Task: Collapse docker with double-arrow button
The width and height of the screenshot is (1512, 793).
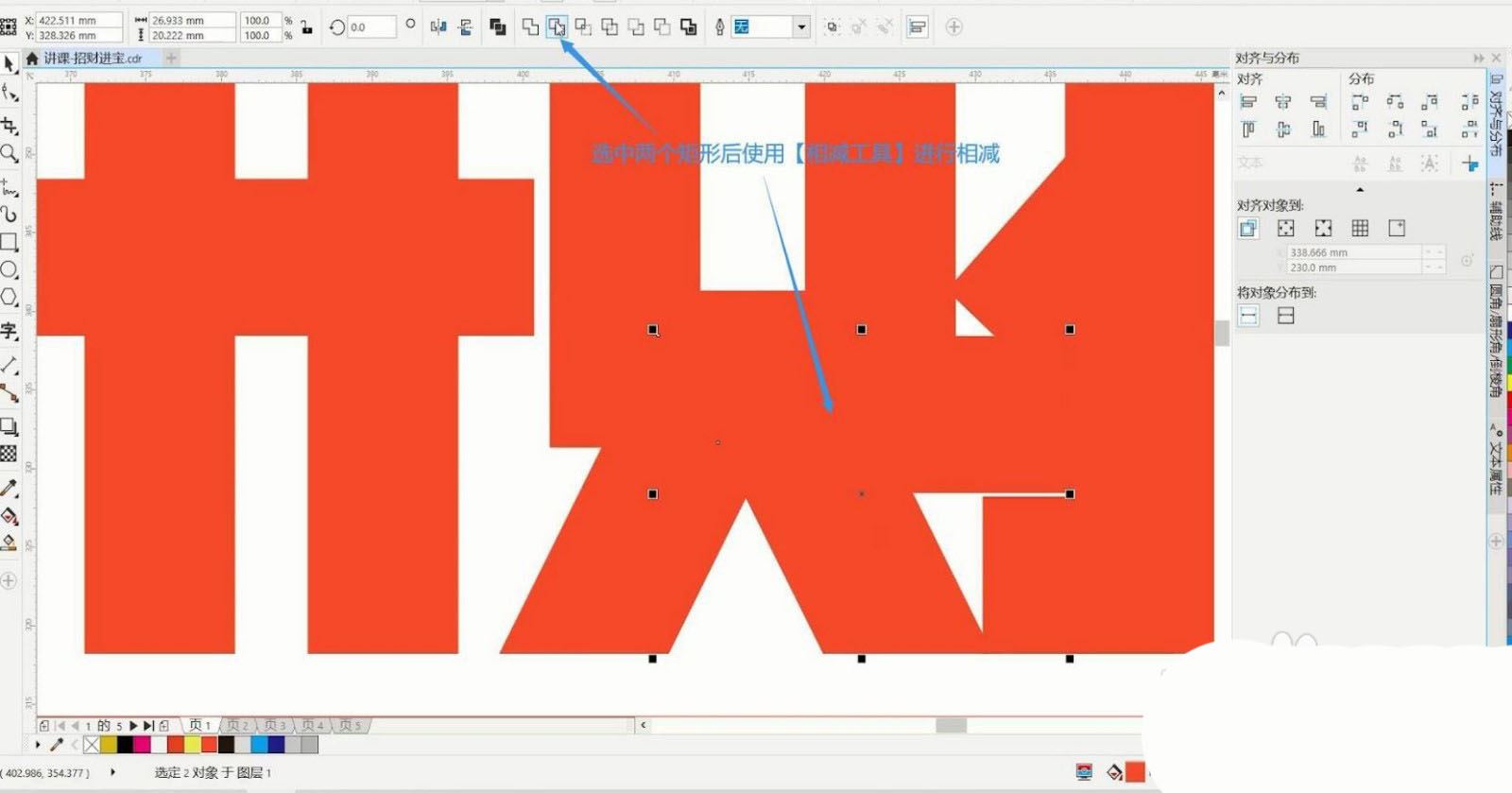Action: [1479, 58]
